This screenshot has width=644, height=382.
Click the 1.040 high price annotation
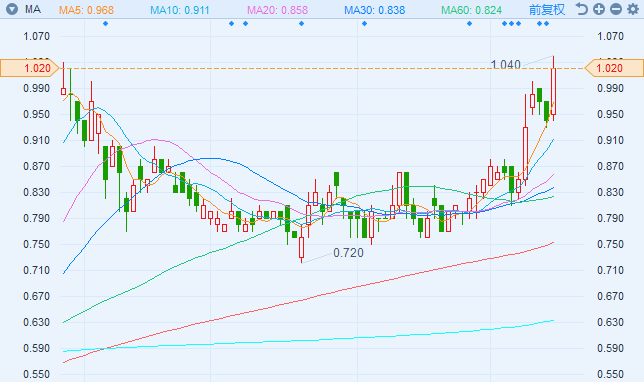click(x=506, y=64)
